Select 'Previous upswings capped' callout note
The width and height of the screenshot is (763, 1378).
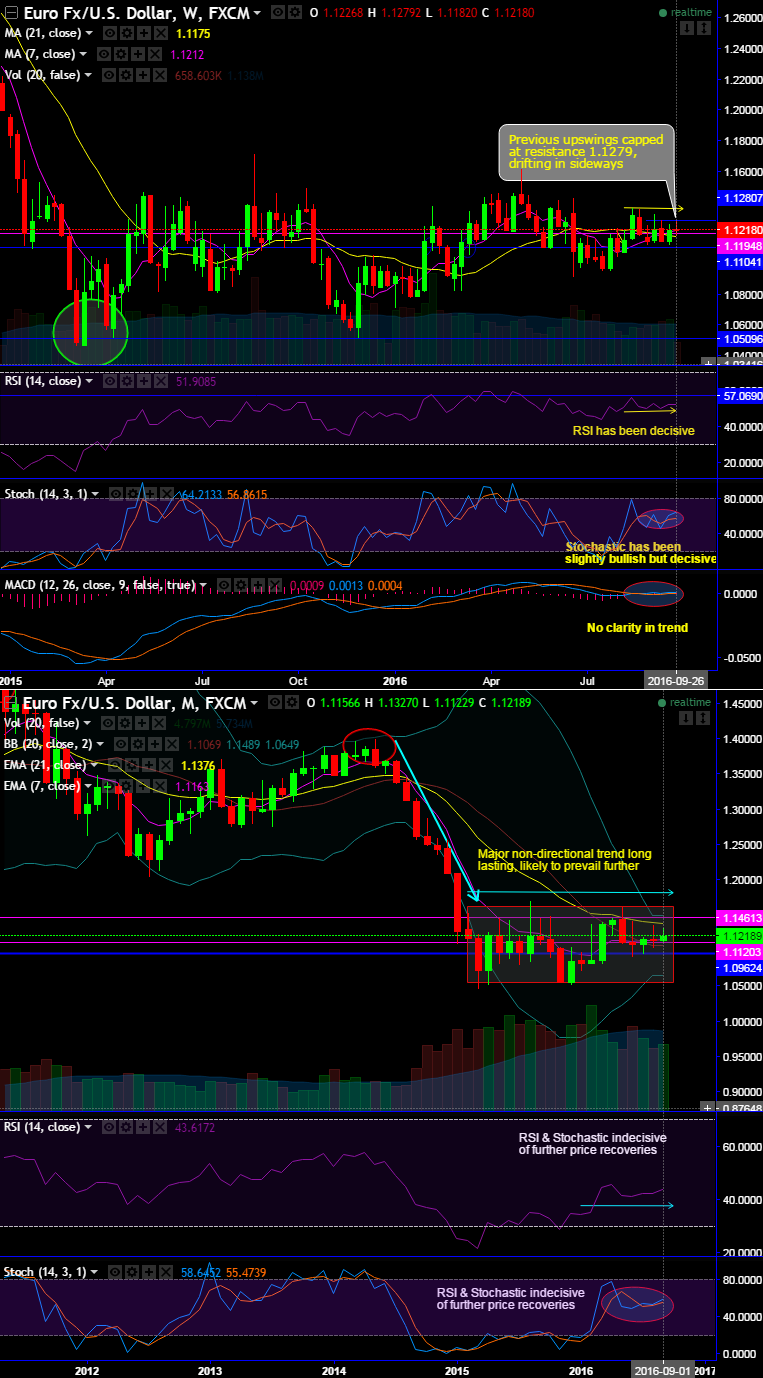pos(586,151)
